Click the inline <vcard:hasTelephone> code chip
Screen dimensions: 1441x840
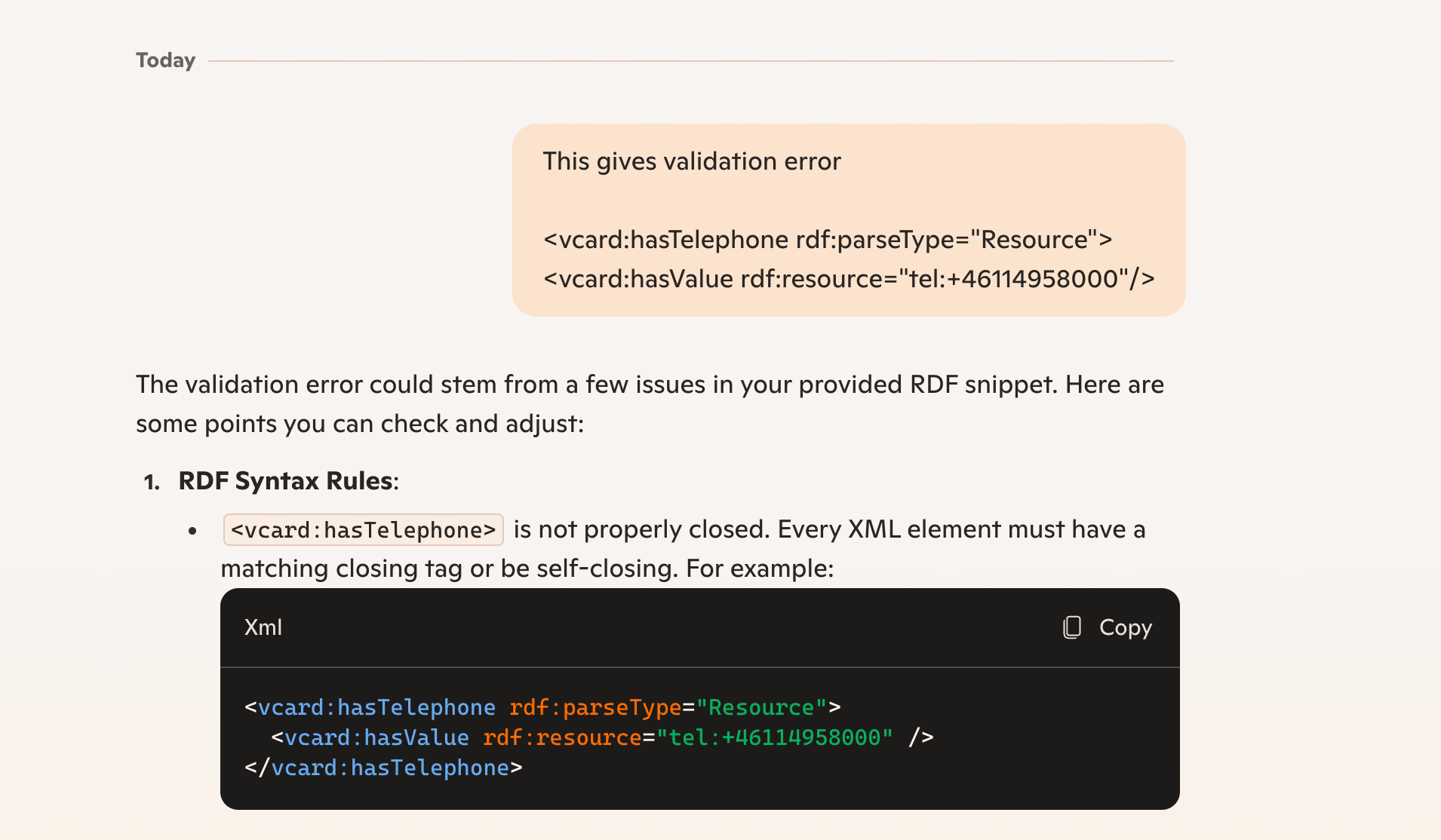click(x=363, y=530)
